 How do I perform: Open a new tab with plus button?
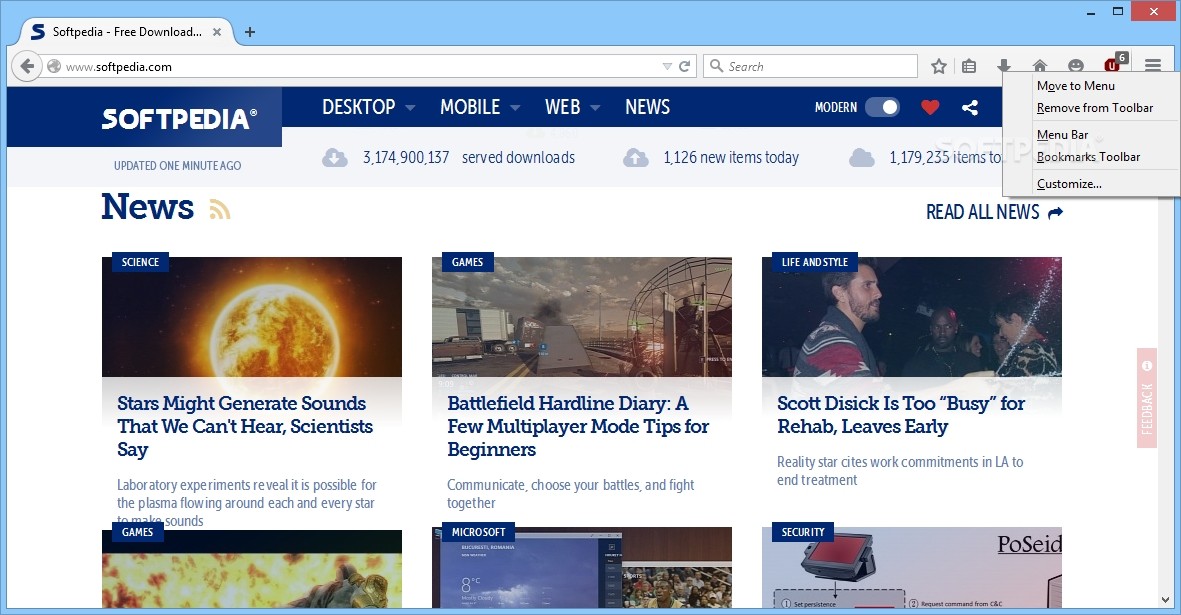pyautogui.click(x=250, y=32)
